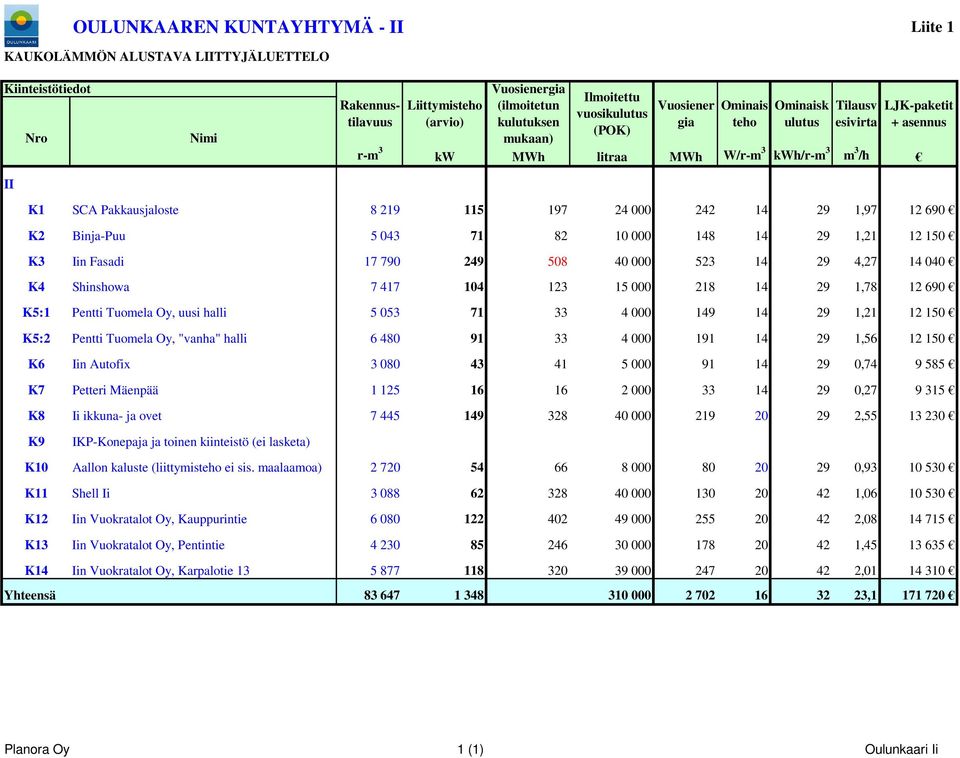Select "Iin Vuokratalot Oy, Pentintie"

148,545
